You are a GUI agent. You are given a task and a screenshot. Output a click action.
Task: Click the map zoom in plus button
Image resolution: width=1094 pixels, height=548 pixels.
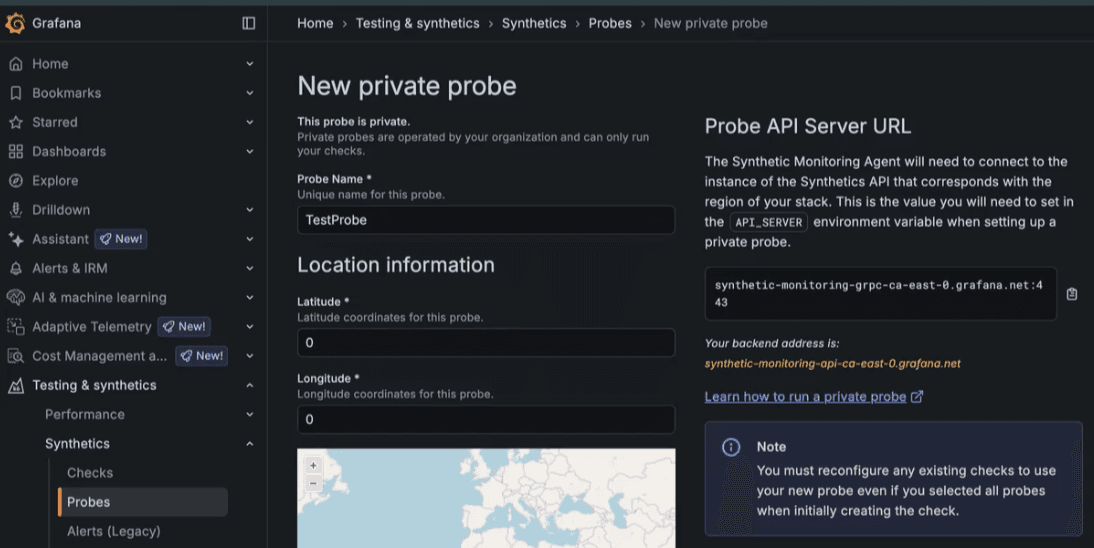coord(313,466)
